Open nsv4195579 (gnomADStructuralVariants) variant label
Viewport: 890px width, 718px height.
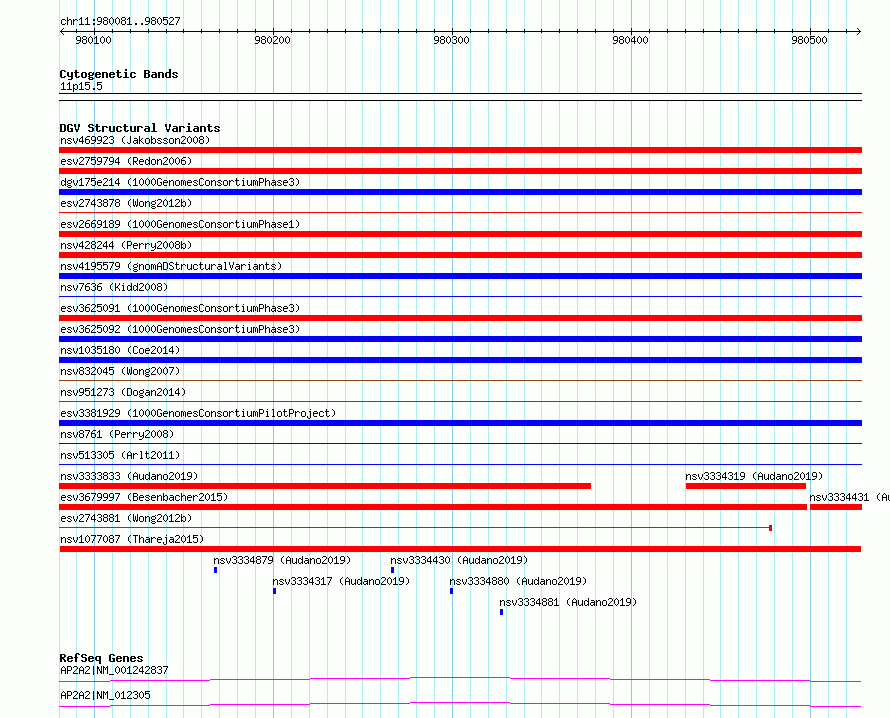[171, 266]
